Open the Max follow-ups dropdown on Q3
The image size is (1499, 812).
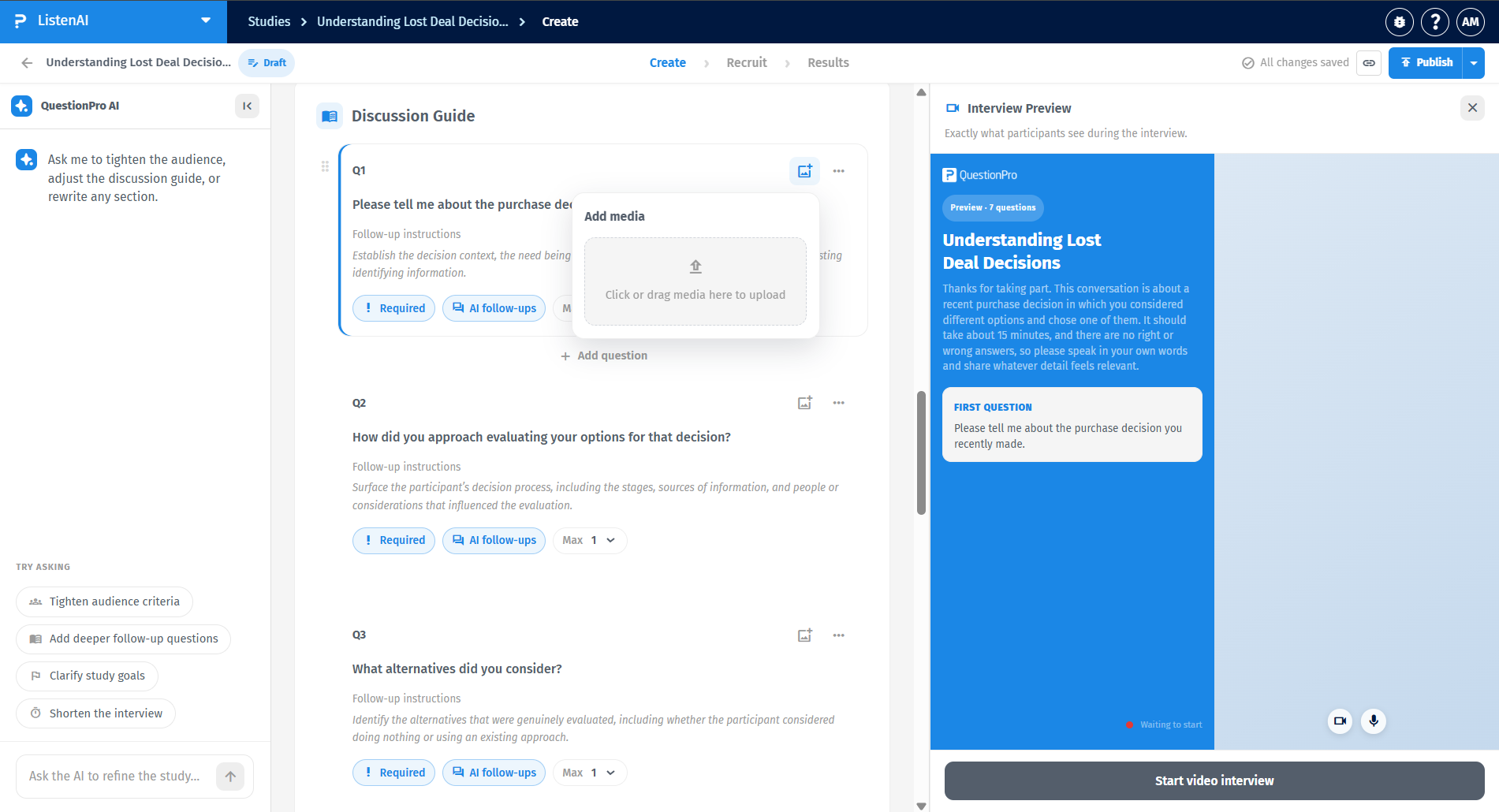click(x=590, y=773)
